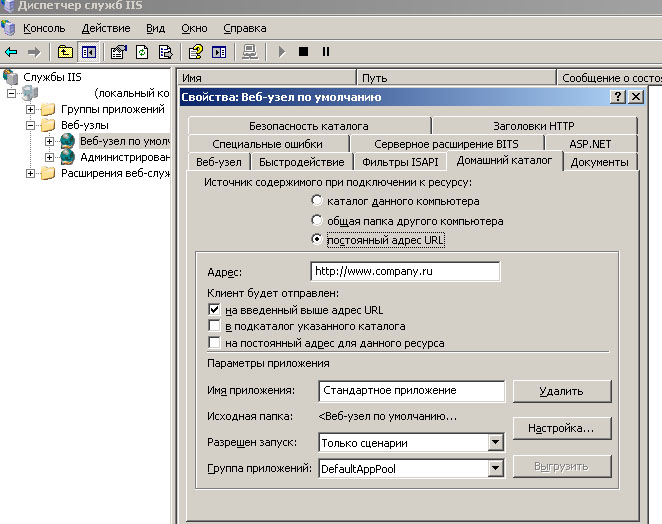Viewport: 662px width, 524px height.
Task: Switch to Документы tab
Action: point(600,162)
